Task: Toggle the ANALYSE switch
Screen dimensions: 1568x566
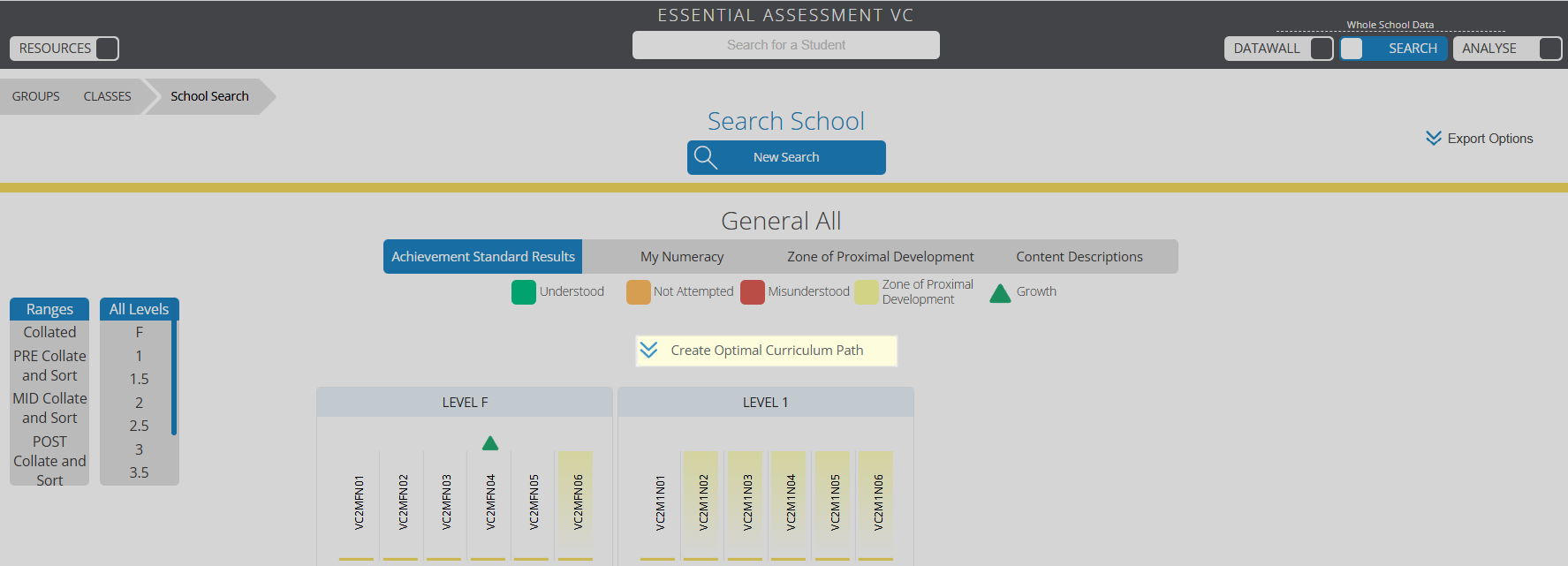Action: [1550, 49]
